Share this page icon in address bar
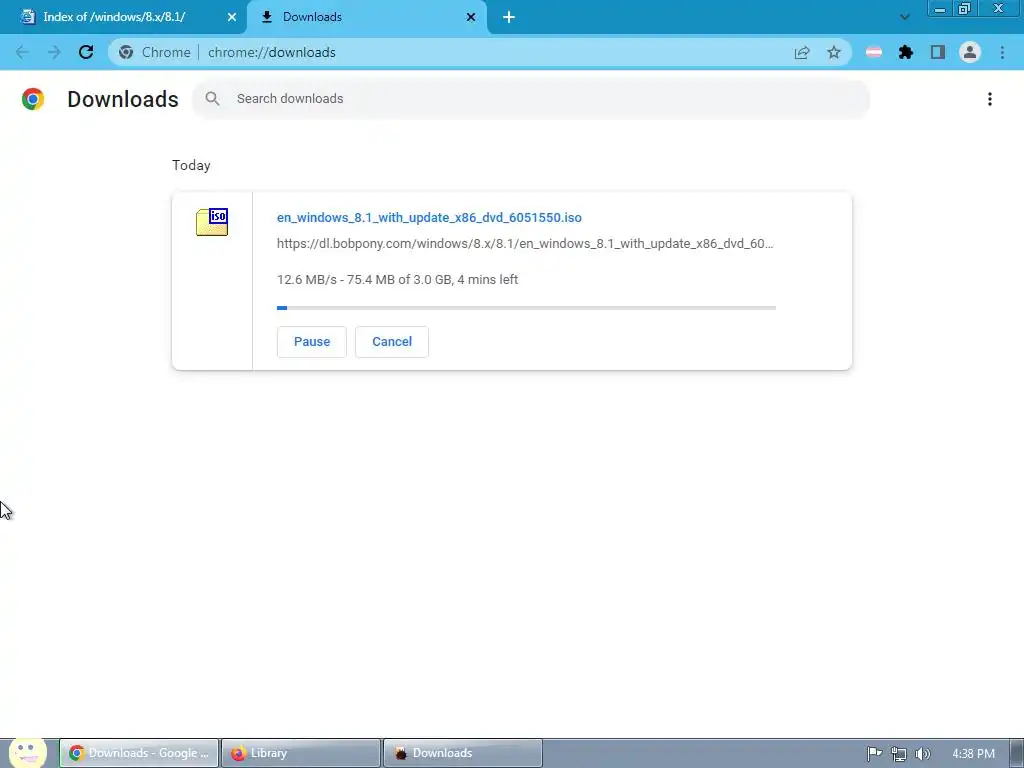The width and height of the screenshot is (1024, 768). [x=802, y=52]
